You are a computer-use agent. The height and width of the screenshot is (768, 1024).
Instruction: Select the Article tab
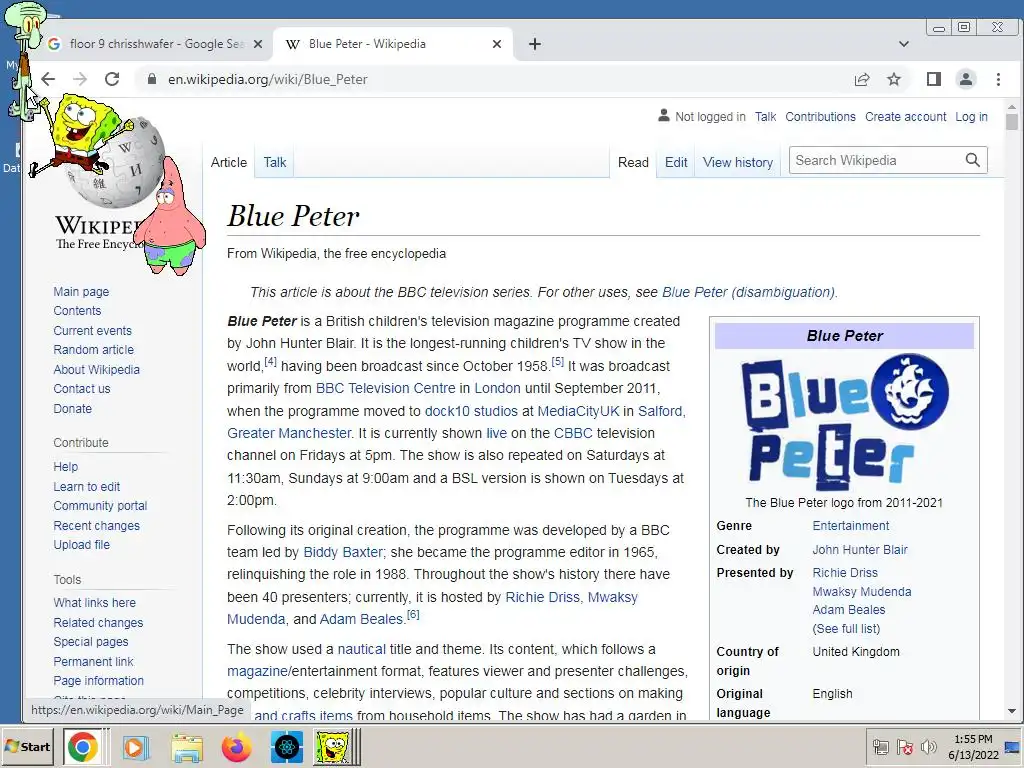[229, 162]
